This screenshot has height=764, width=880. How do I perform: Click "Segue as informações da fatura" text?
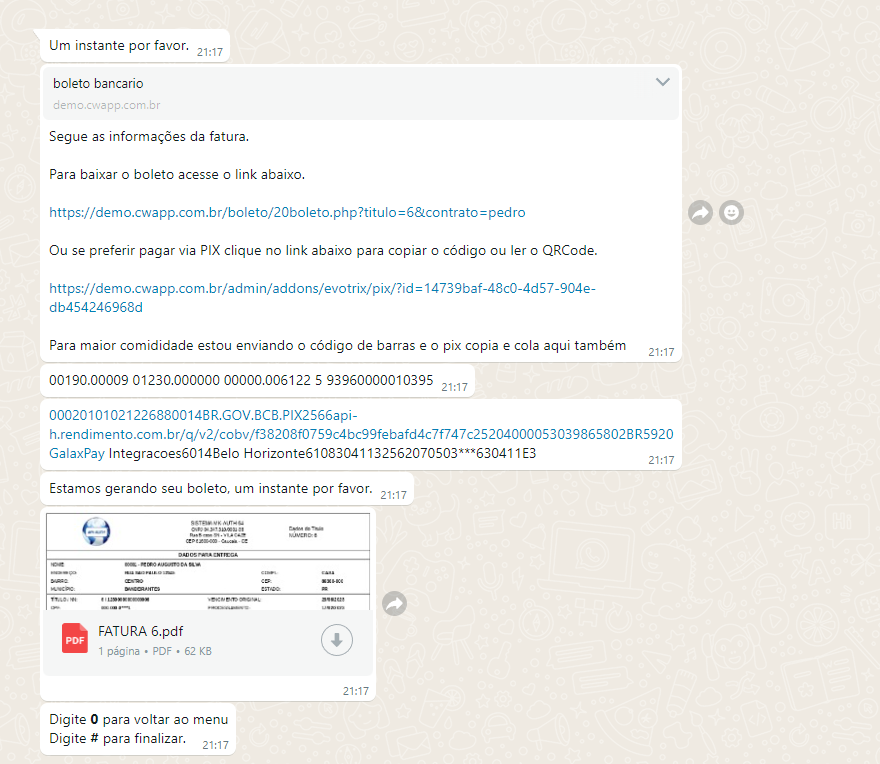tap(148, 136)
